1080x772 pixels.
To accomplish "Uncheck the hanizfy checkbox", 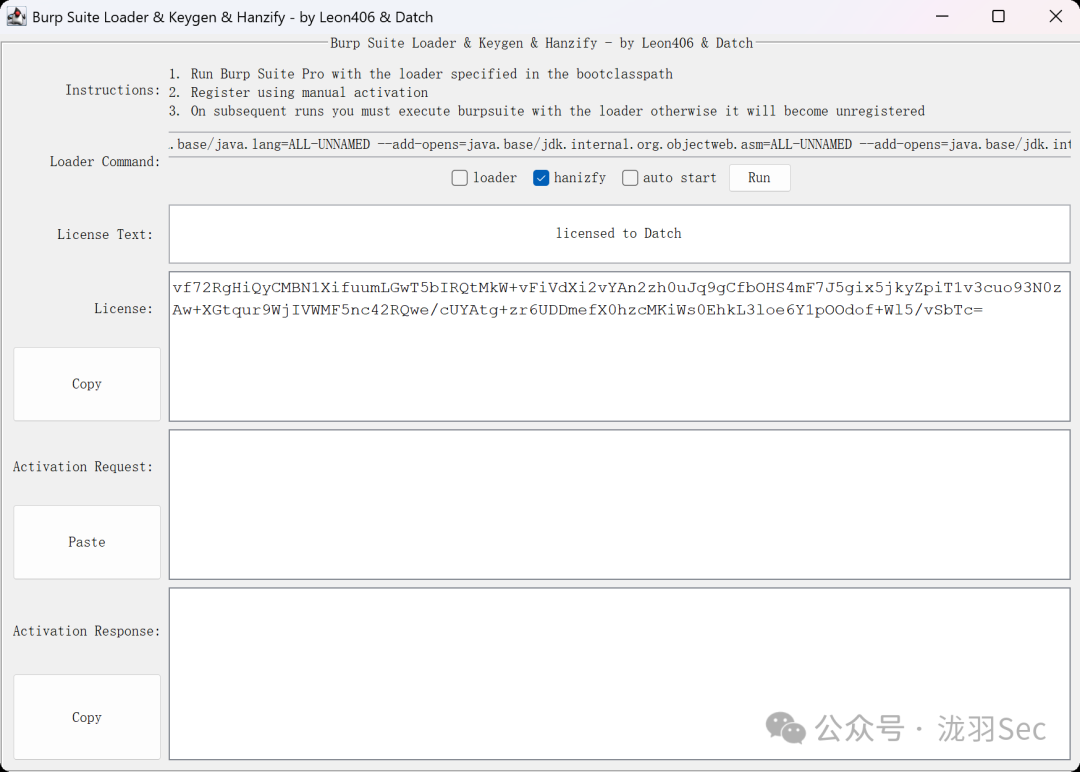I will (541, 178).
